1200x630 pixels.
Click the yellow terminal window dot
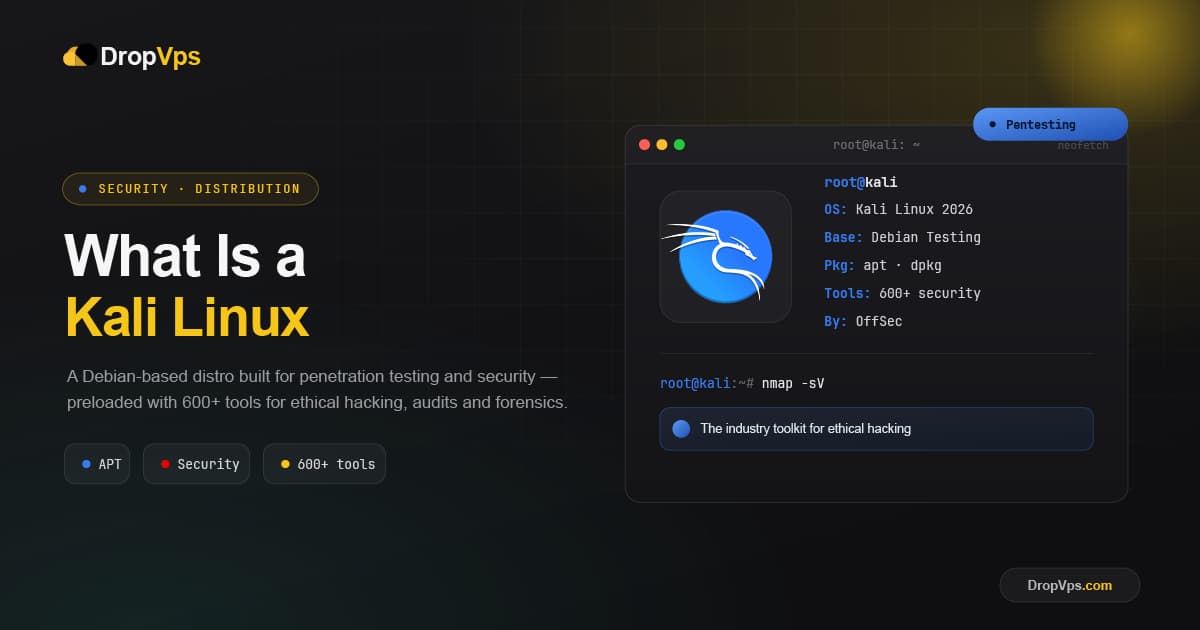(662, 145)
